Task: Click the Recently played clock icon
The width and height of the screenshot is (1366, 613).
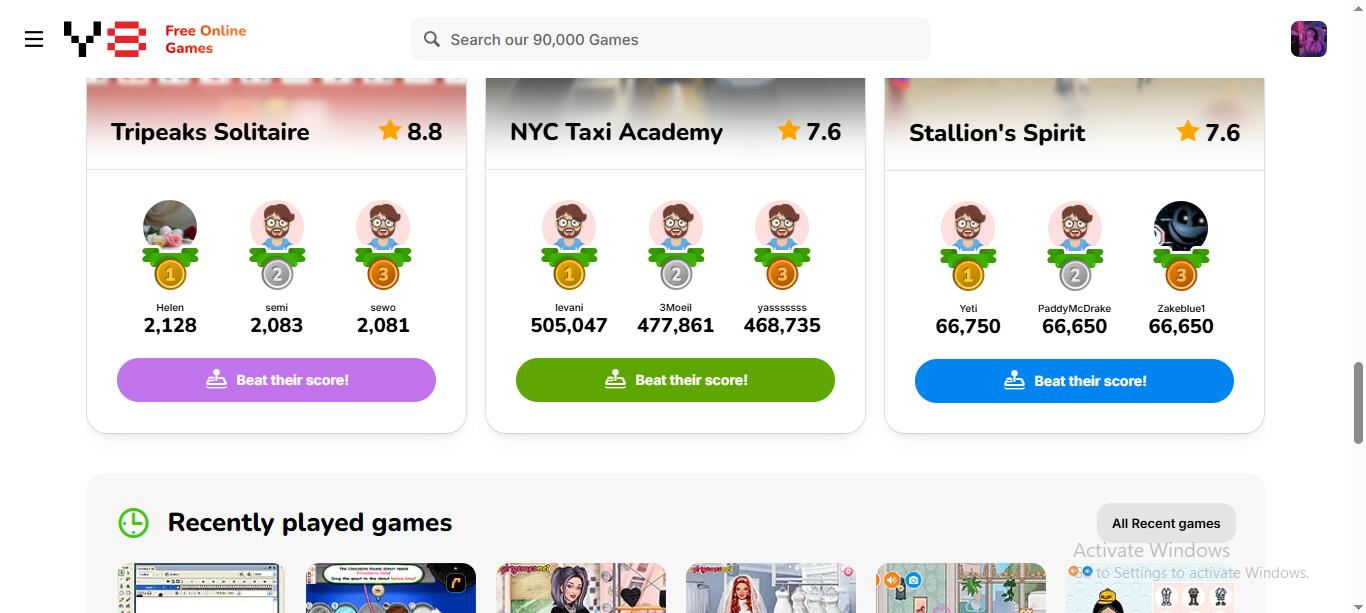Action: pos(133,522)
